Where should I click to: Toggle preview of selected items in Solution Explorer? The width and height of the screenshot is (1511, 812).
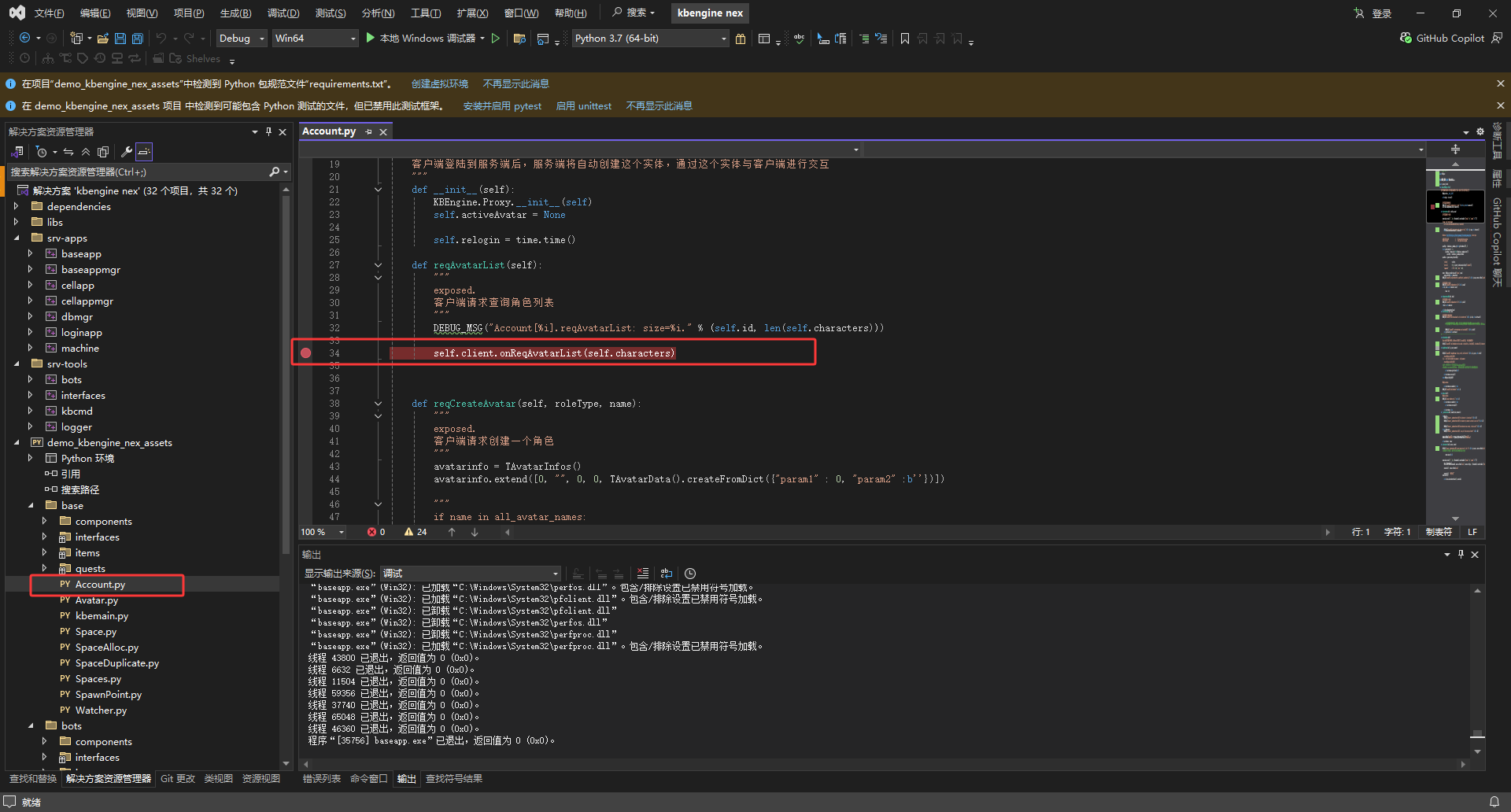(144, 152)
